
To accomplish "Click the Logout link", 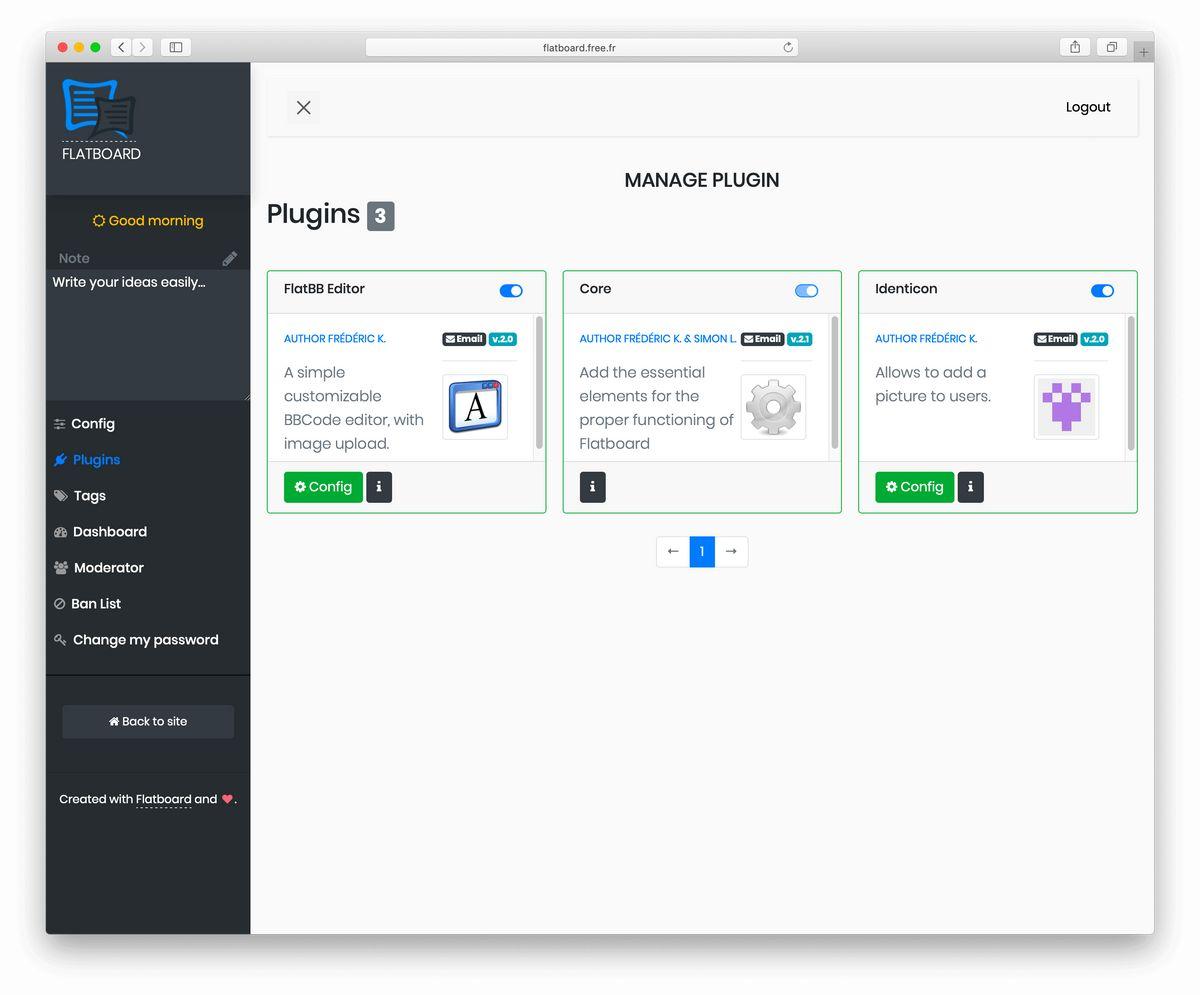I will [x=1088, y=108].
